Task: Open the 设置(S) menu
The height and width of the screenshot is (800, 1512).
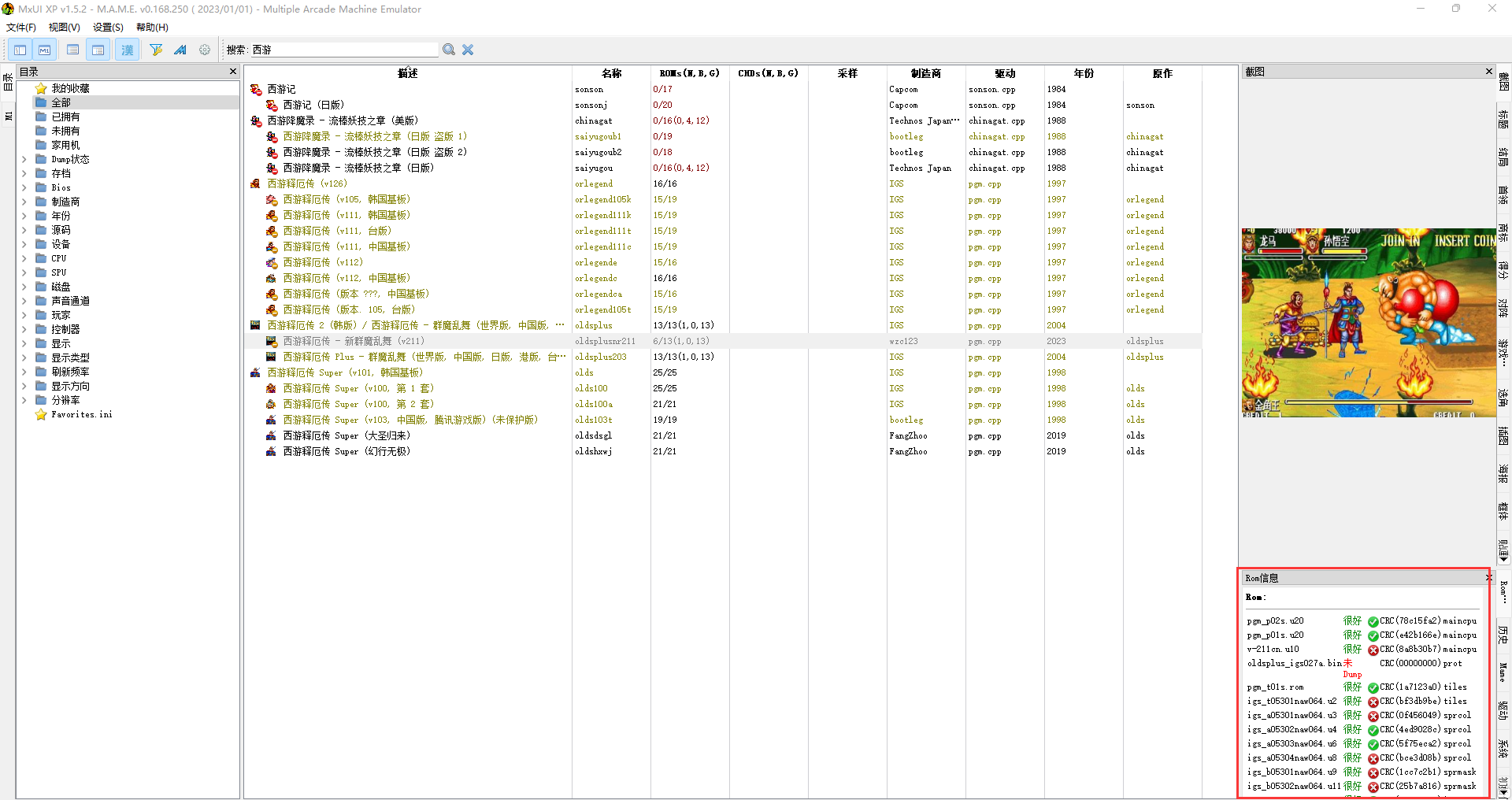Action: (108, 28)
